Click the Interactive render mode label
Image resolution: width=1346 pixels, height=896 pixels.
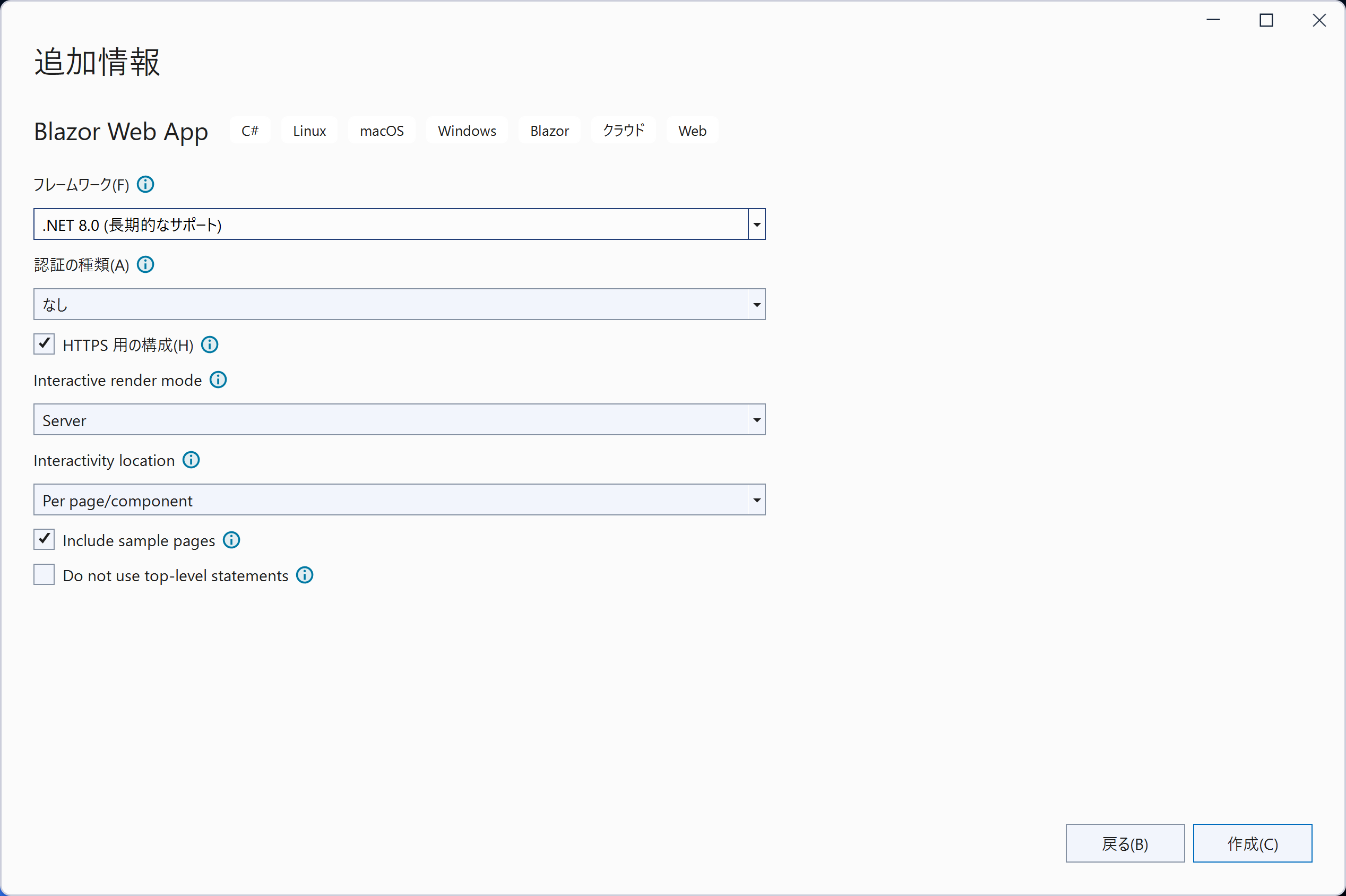(118, 381)
